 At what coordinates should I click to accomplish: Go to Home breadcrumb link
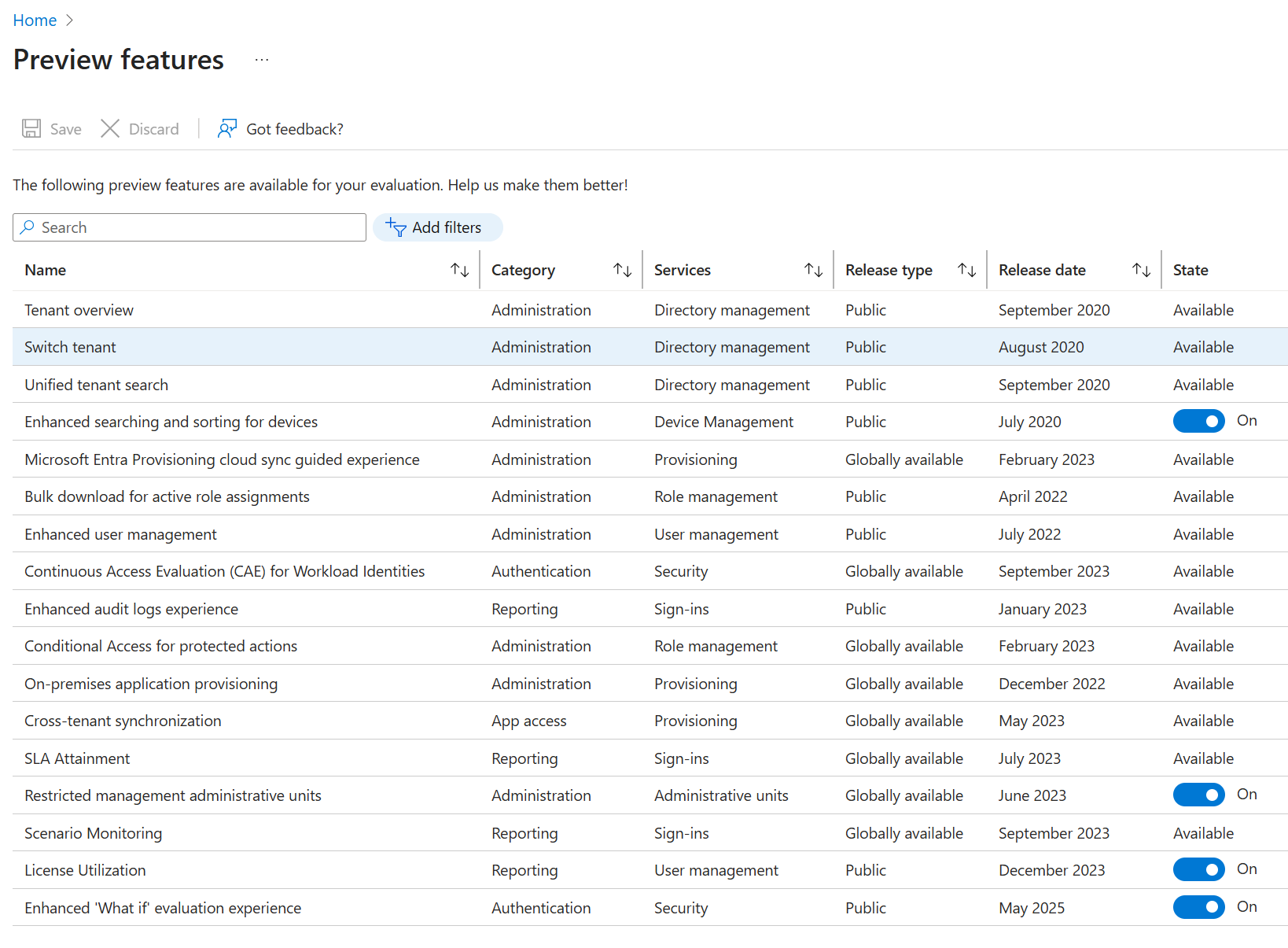click(35, 20)
